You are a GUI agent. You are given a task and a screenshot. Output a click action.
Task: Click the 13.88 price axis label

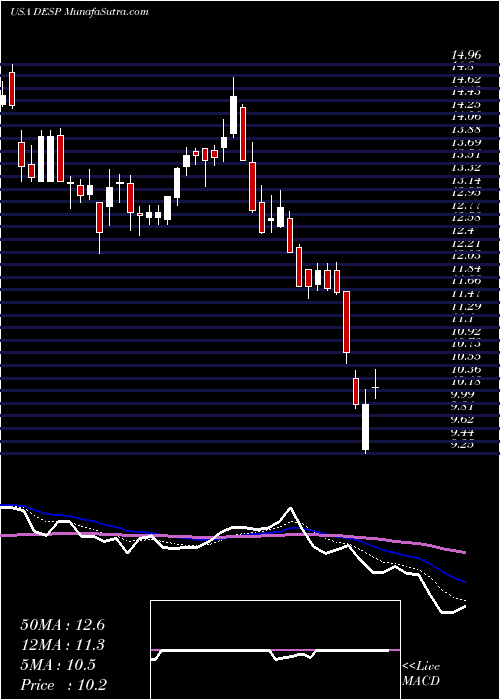(x=466, y=130)
